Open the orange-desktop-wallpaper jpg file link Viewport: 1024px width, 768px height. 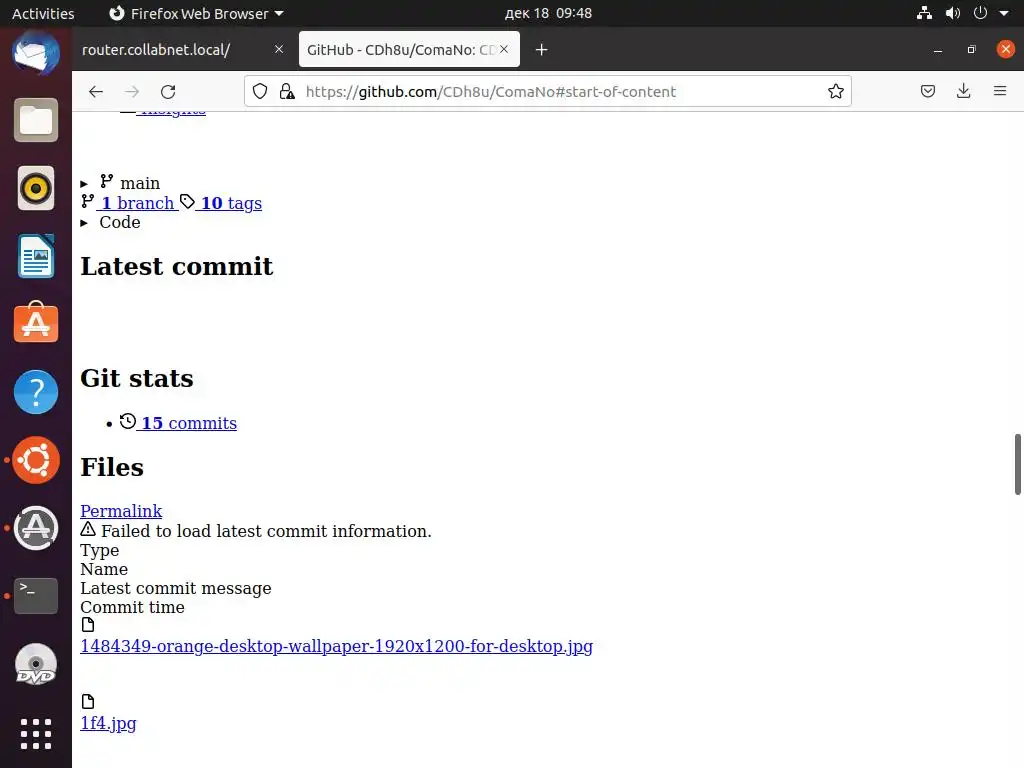336,646
